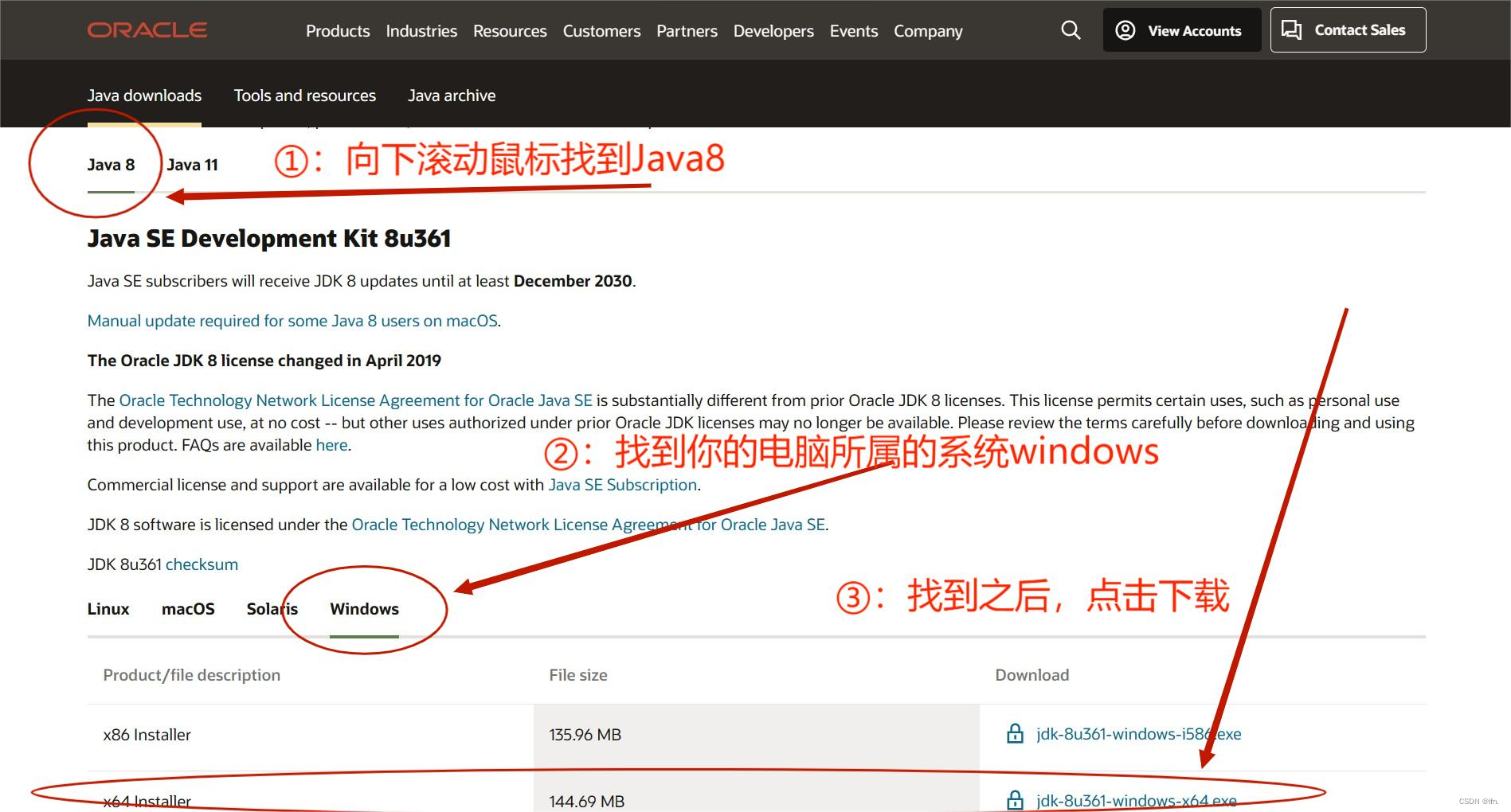Select the Java 8 tab
The width and height of the screenshot is (1511, 812).
point(111,164)
